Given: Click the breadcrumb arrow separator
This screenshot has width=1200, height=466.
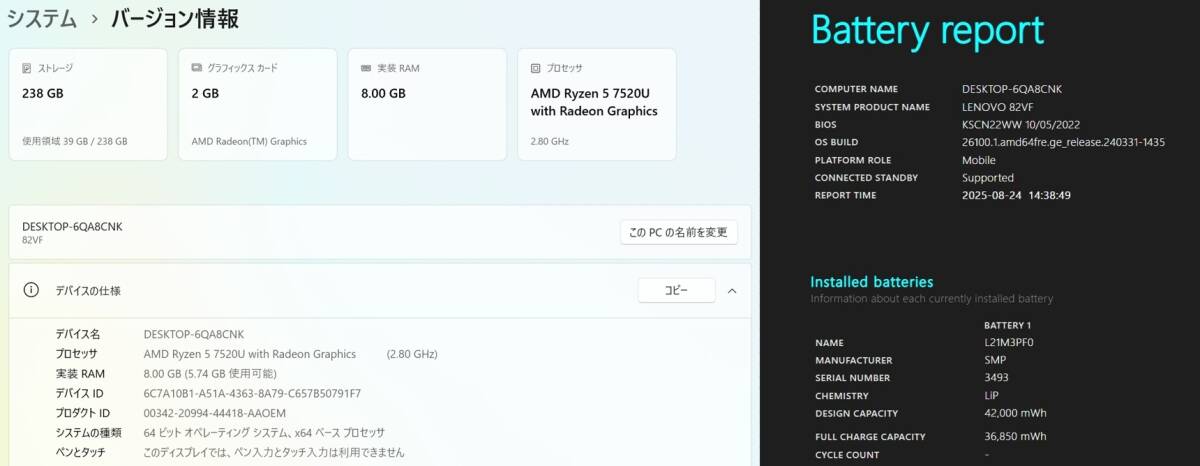Looking at the screenshot, I should (94, 20).
